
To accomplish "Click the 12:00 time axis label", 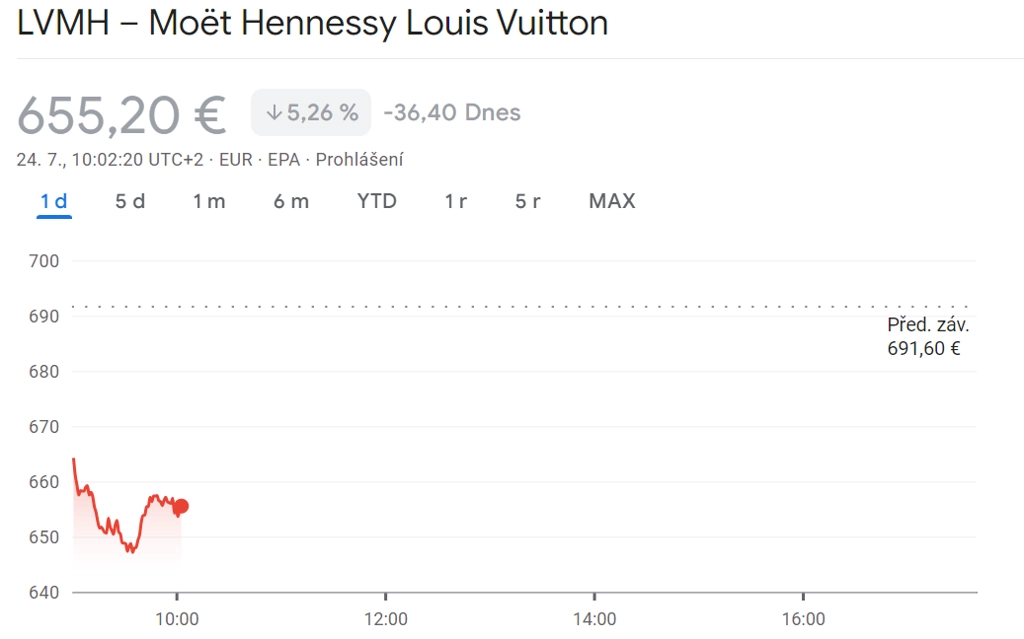I will click(385, 619).
